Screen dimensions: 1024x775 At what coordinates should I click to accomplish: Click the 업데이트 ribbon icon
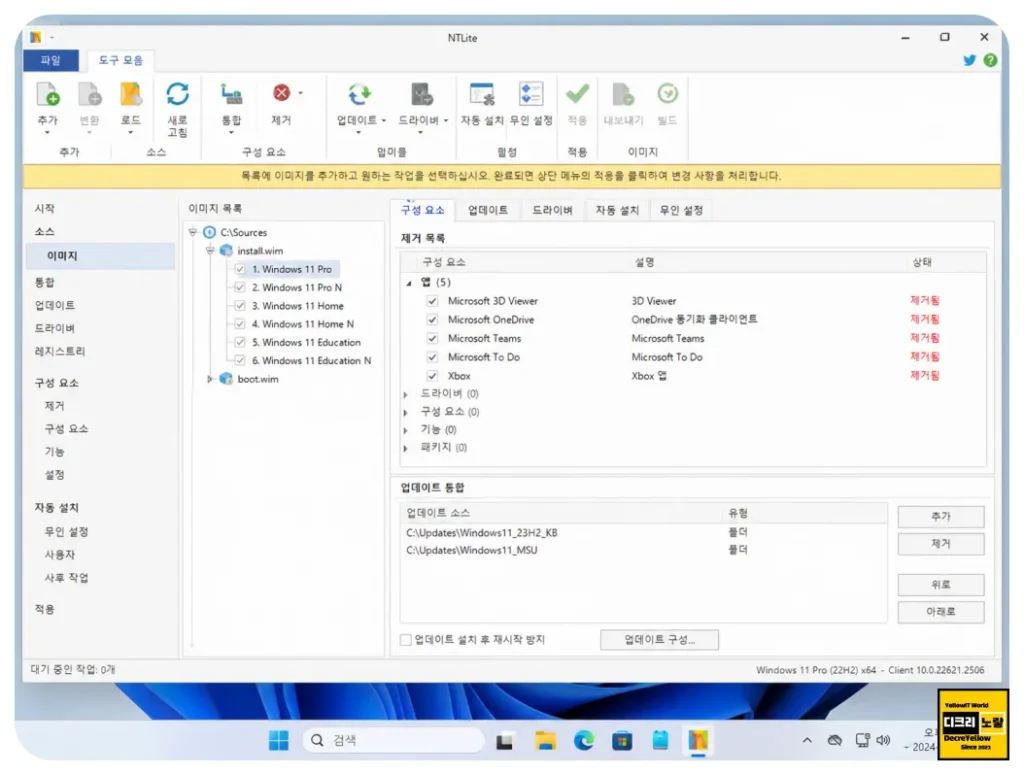pyautogui.click(x=359, y=95)
